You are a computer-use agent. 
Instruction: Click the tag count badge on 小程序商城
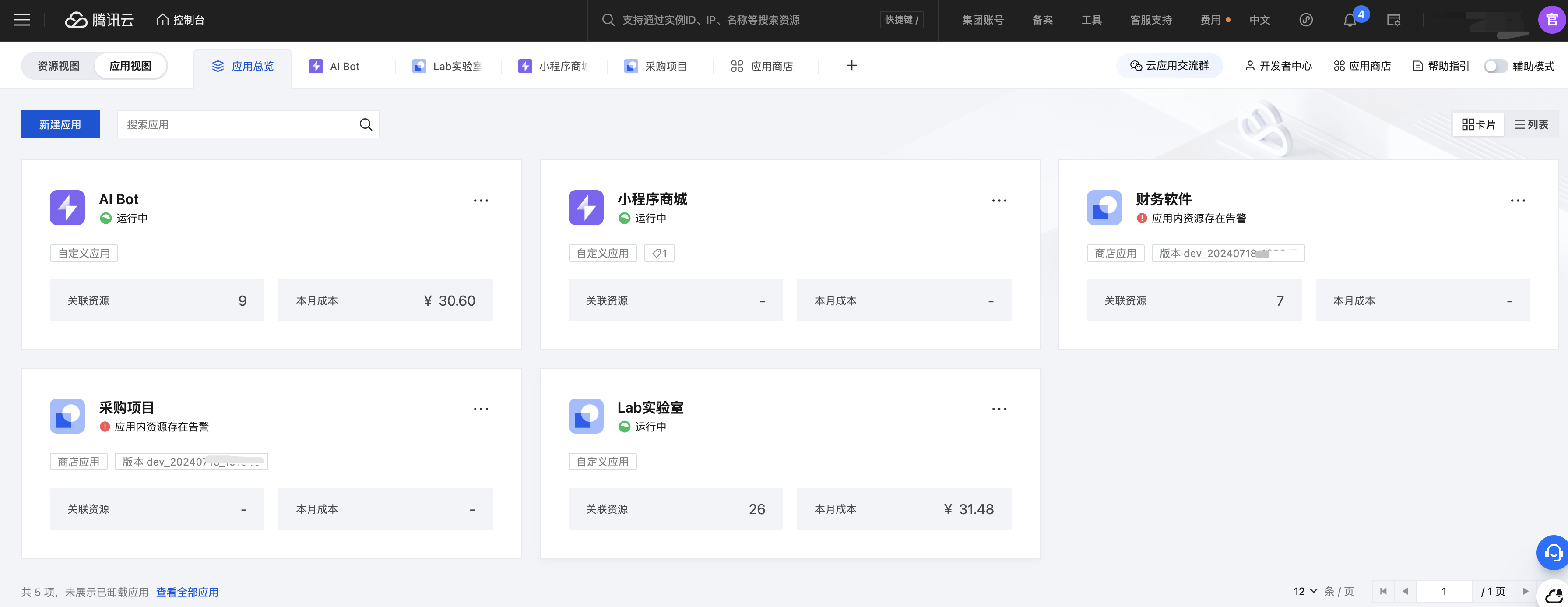[x=659, y=253]
